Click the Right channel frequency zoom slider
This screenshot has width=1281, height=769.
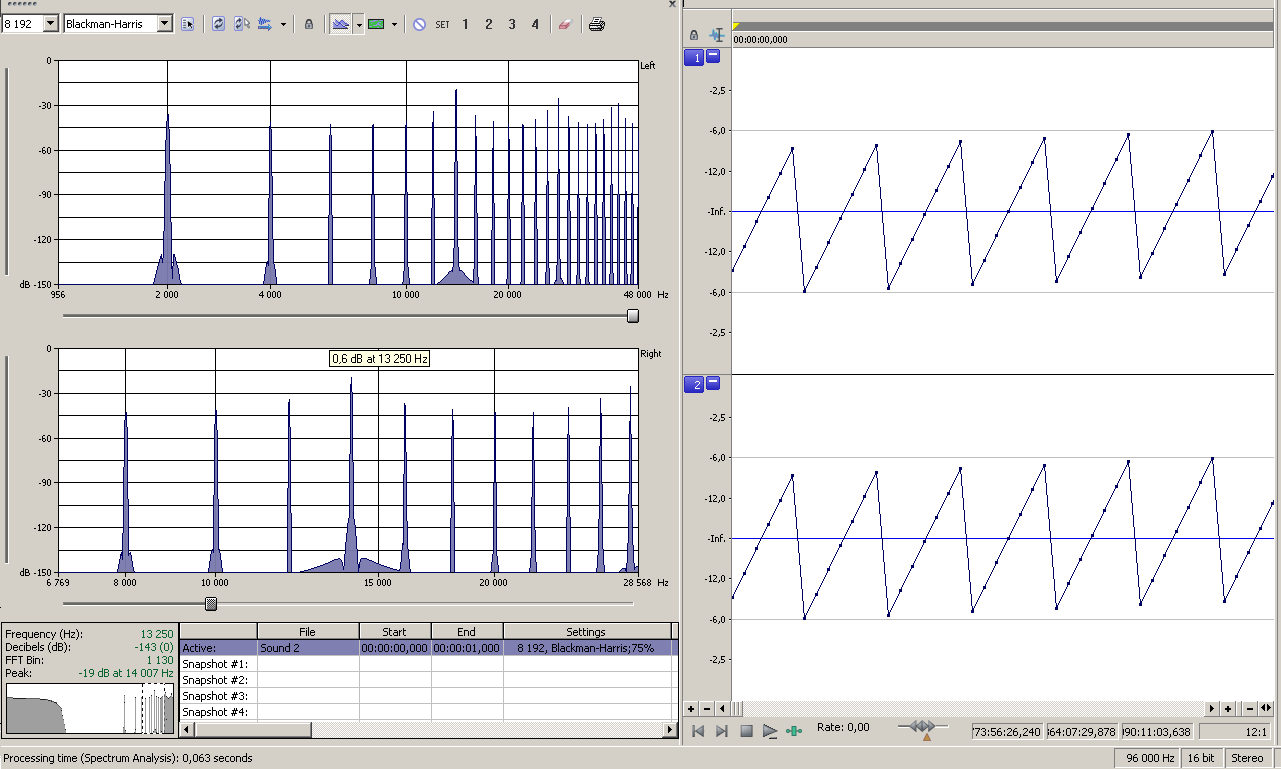211,603
